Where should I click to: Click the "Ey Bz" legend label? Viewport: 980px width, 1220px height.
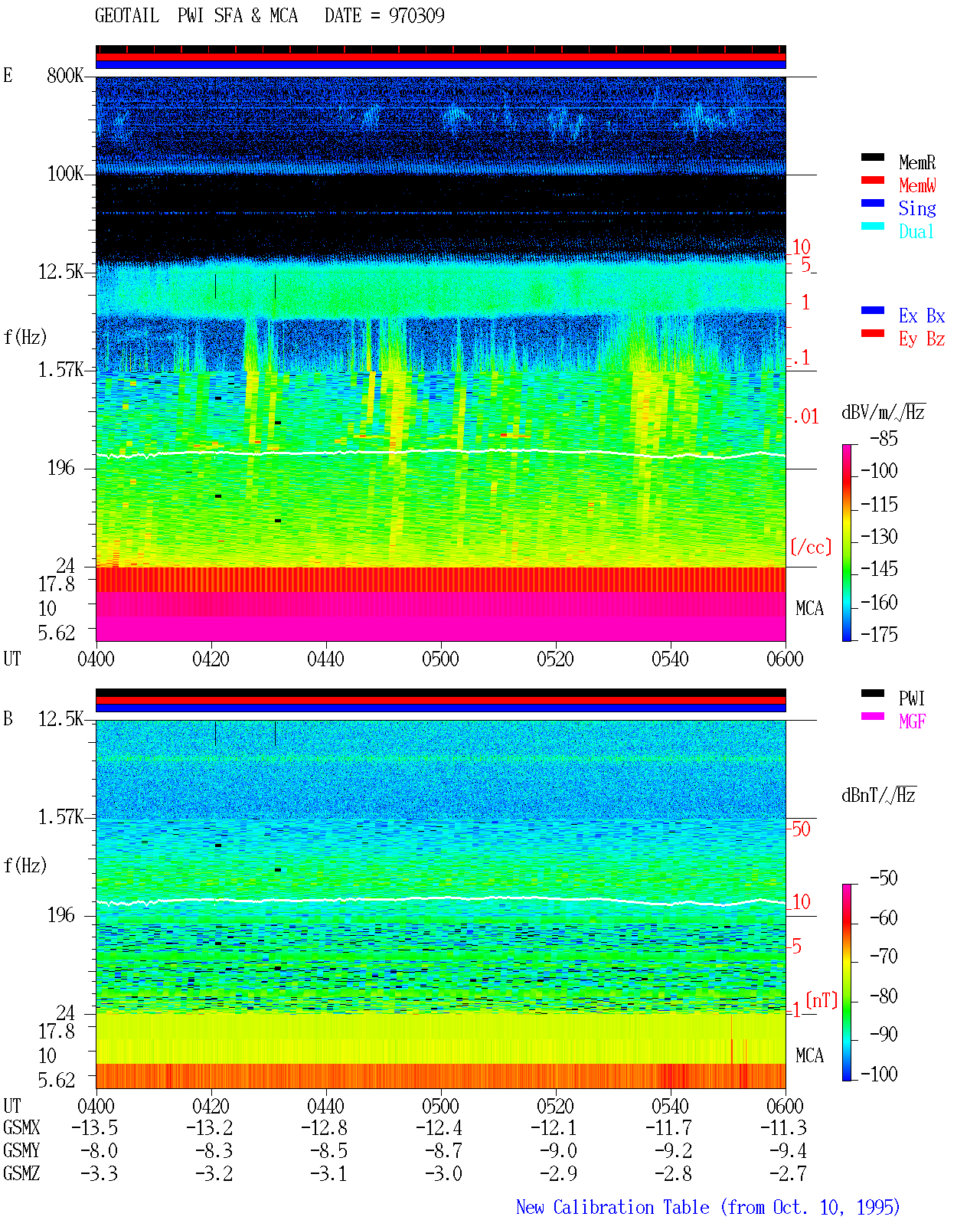[922, 339]
